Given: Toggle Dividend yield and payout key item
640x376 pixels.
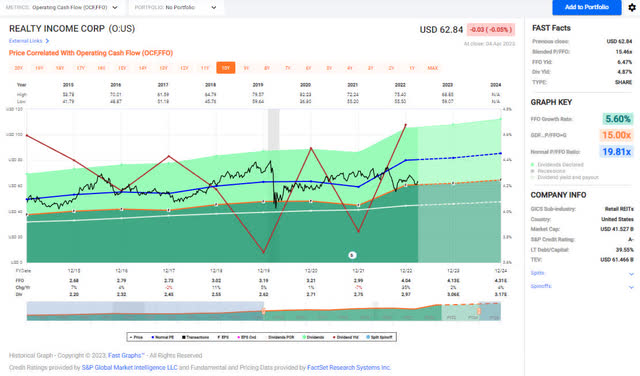Looking at the screenshot, I should click(x=564, y=178).
